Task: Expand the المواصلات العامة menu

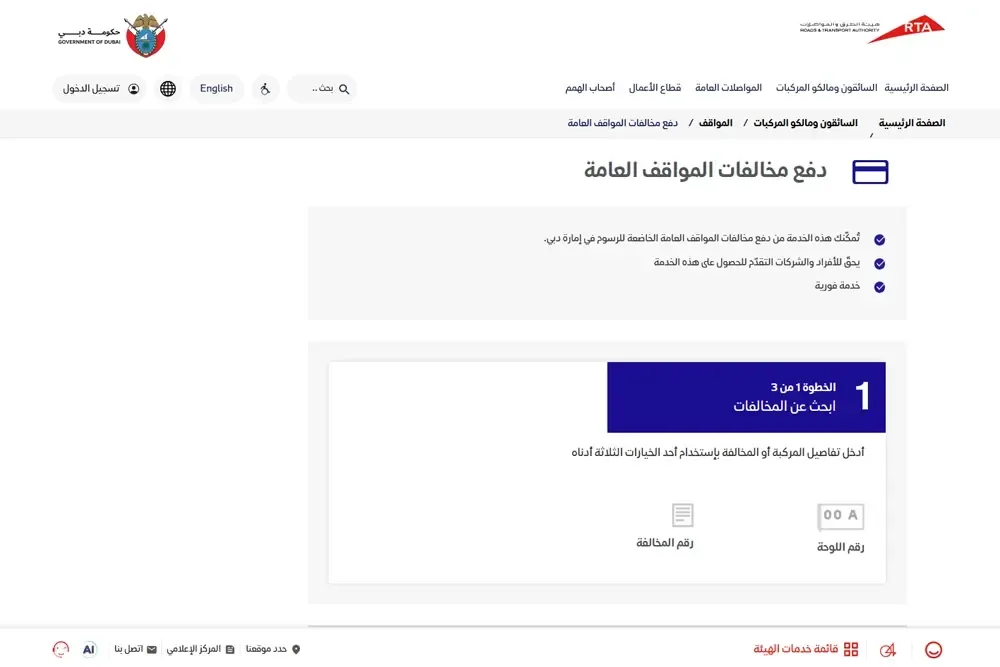Action: (728, 87)
